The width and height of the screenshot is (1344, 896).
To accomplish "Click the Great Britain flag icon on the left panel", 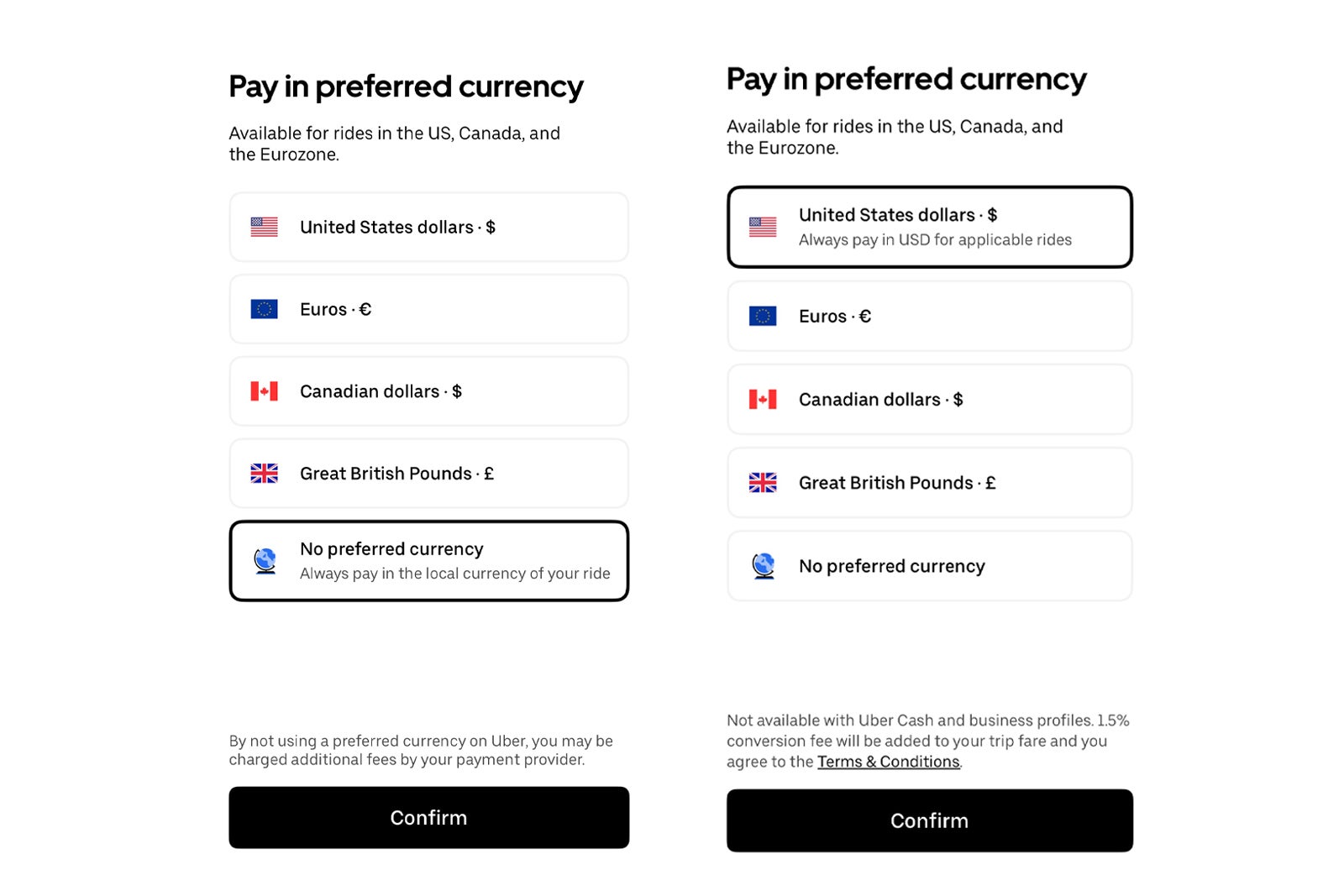I will point(263,474).
